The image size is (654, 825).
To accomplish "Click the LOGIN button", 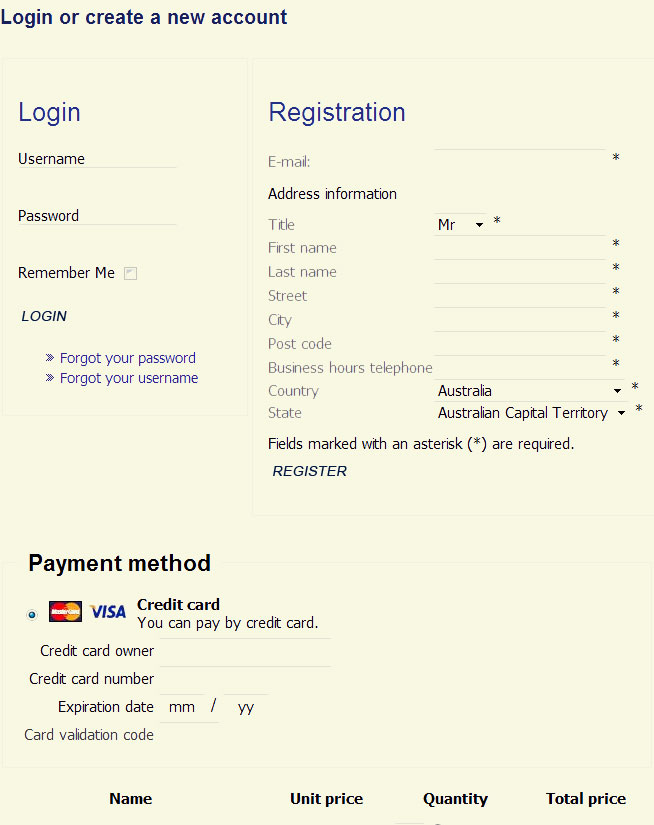I will point(44,316).
